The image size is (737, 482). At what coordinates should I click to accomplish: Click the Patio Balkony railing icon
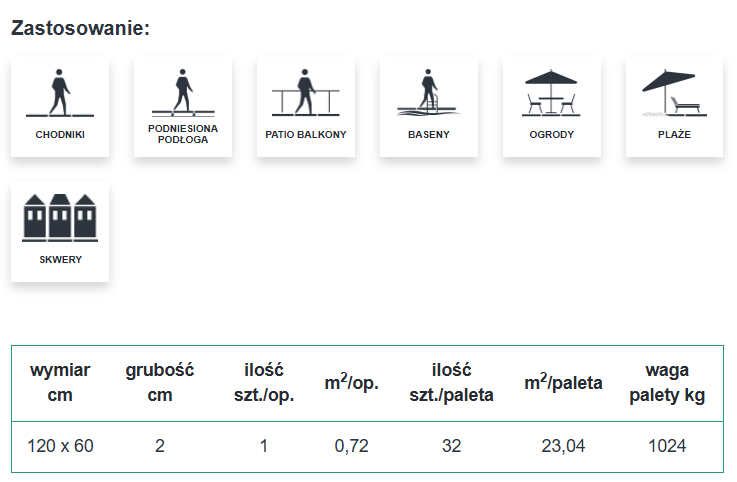coord(305,93)
